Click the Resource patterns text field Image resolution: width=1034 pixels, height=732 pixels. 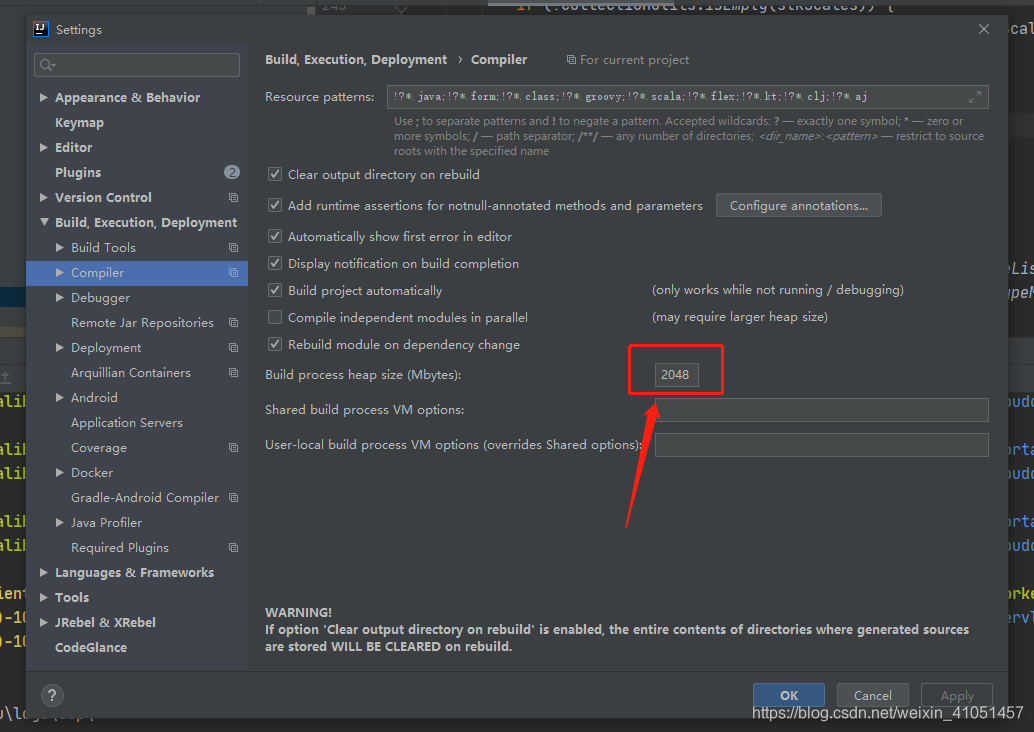688,97
